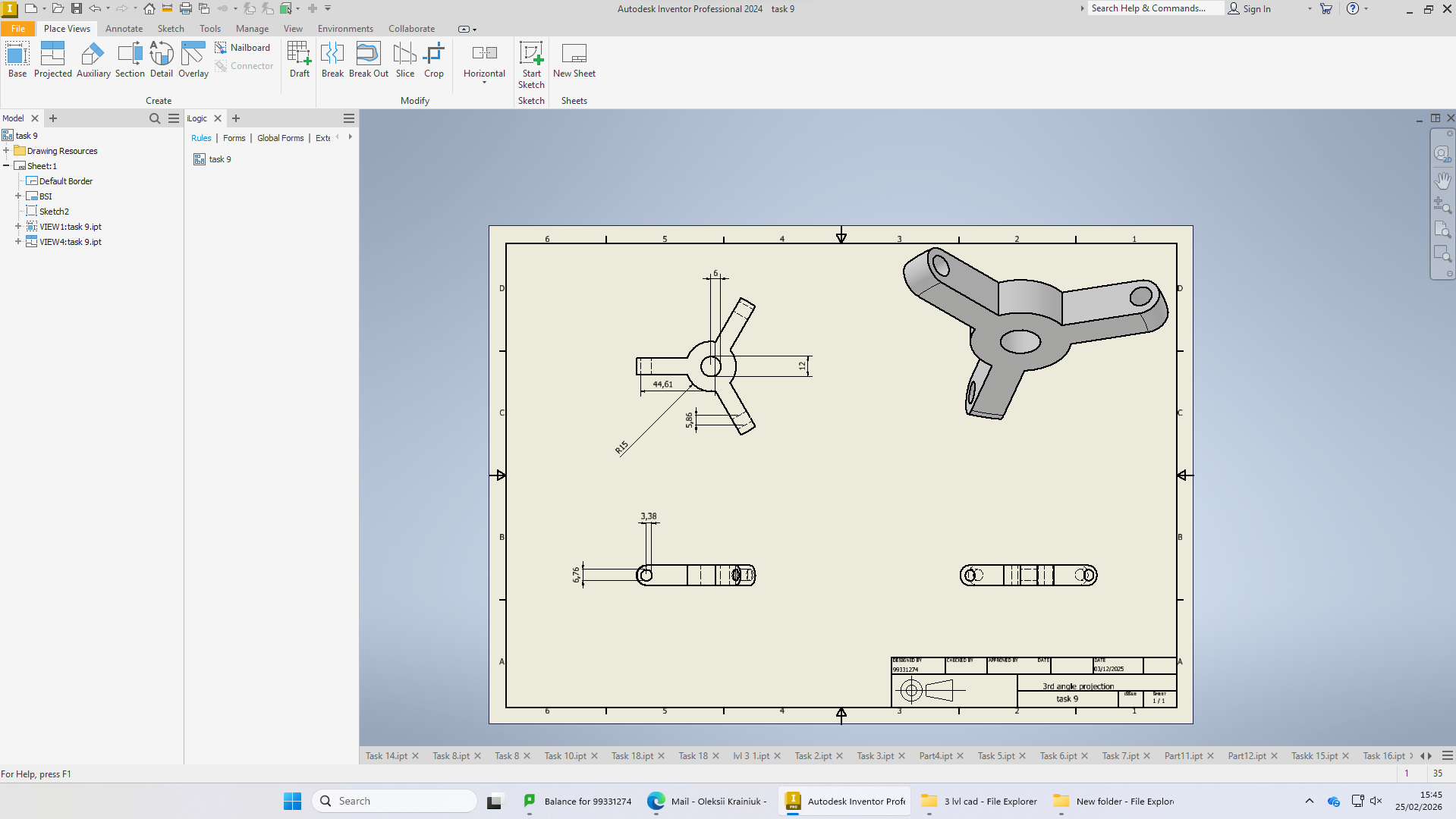Select the Base view tool
1456x819 pixels.
(17, 60)
